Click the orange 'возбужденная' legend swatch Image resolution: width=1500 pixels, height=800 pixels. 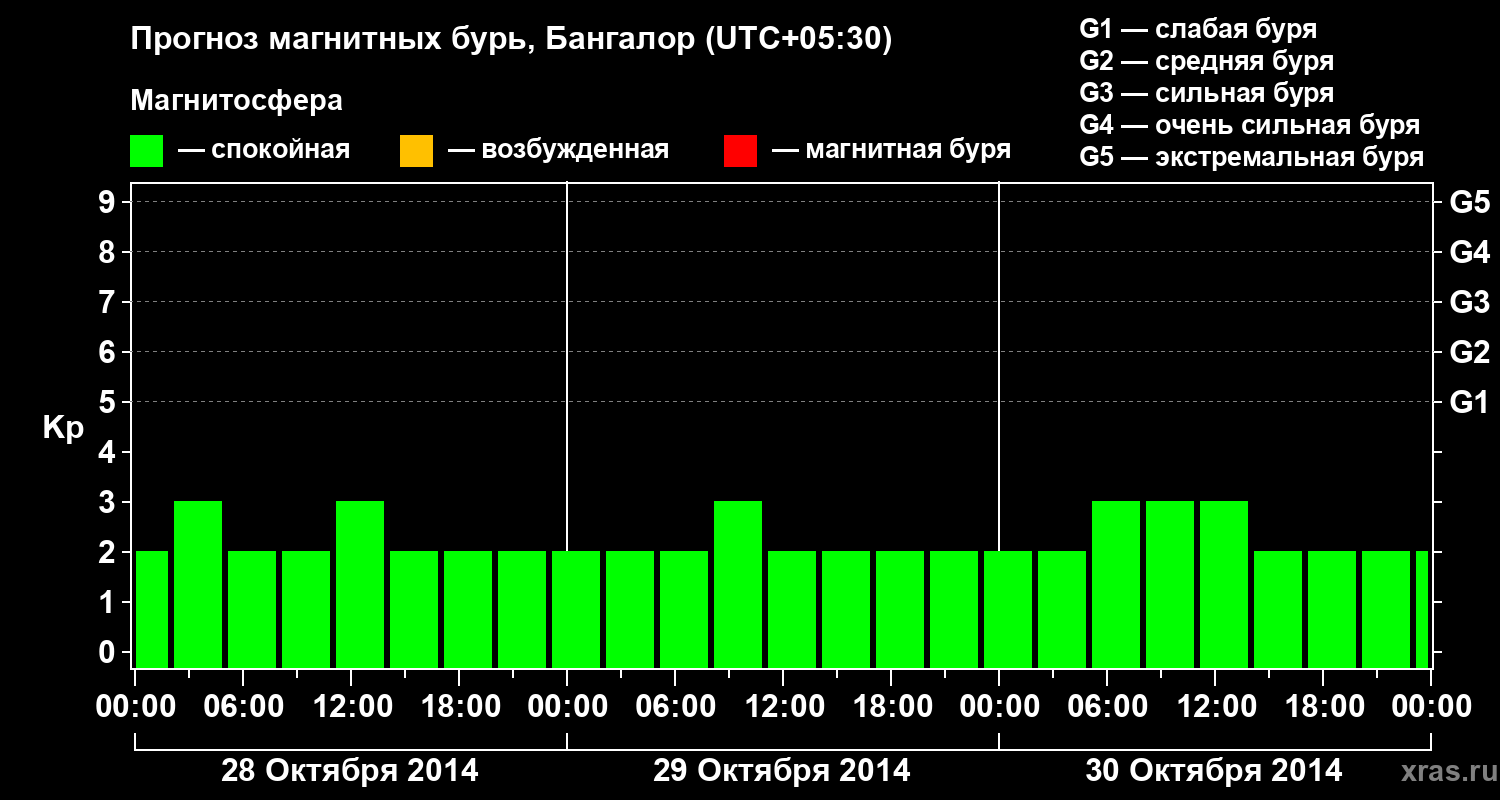point(416,151)
